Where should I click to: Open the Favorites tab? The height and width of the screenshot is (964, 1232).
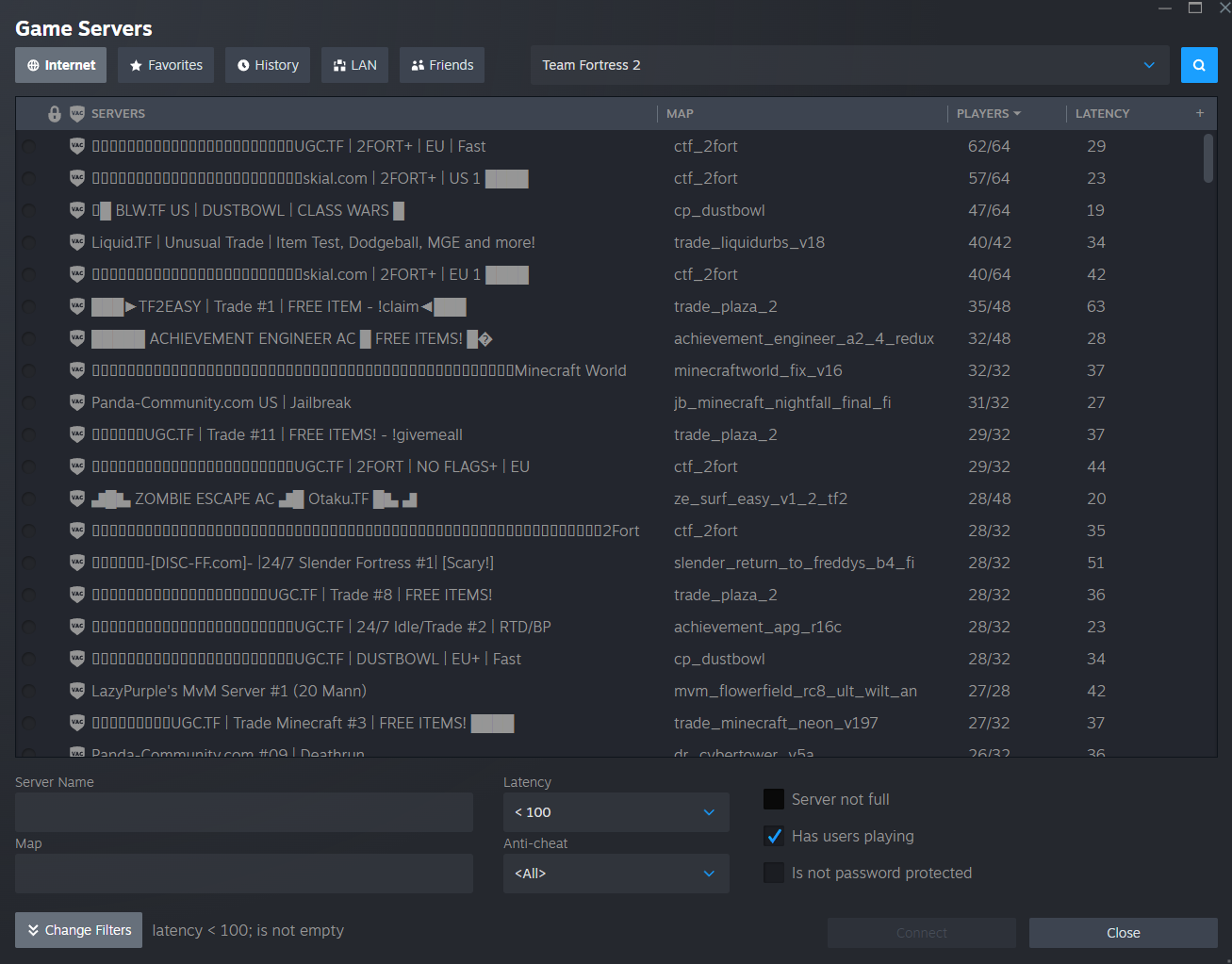(x=166, y=65)
